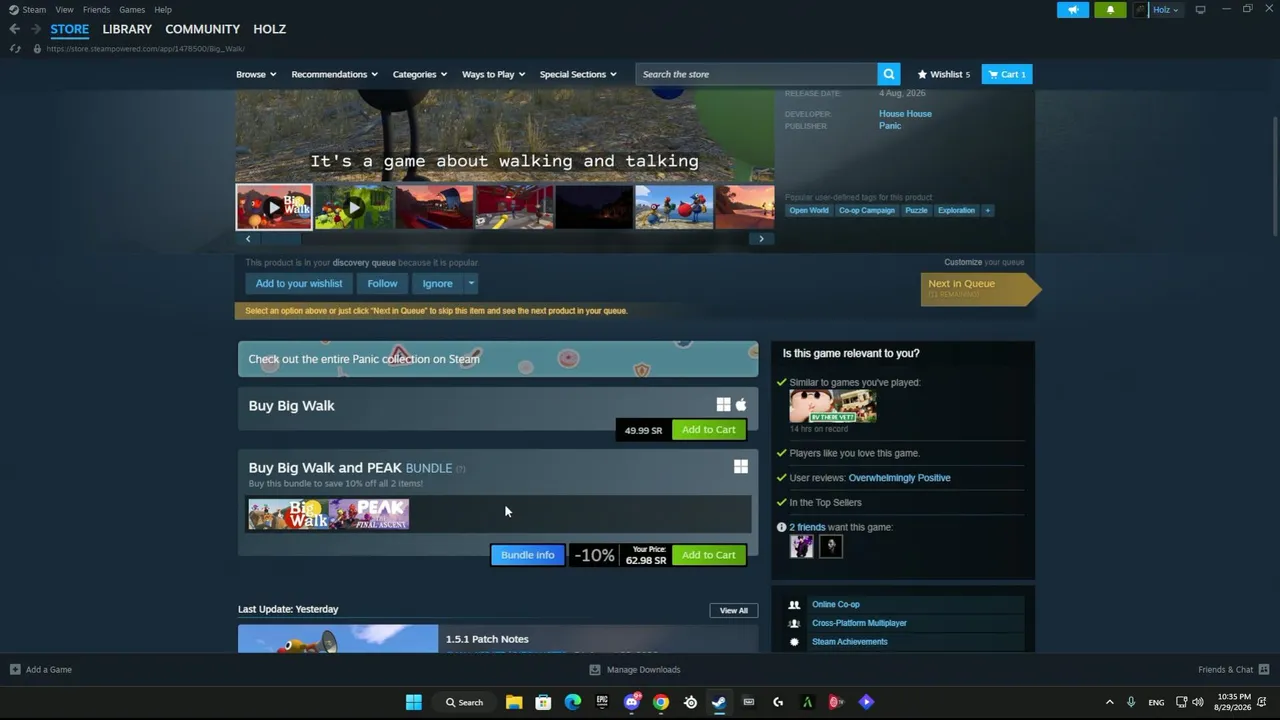Open the Ignore options dropdown arrow
The width and height of the screenshot is (1280, 720).
click(x=471, y=284)
